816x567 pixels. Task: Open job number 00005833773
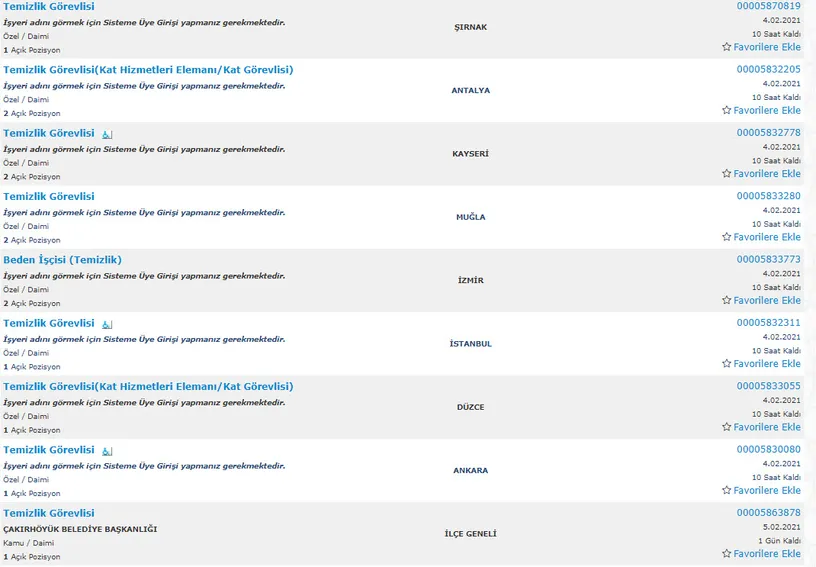click(768, 260)
